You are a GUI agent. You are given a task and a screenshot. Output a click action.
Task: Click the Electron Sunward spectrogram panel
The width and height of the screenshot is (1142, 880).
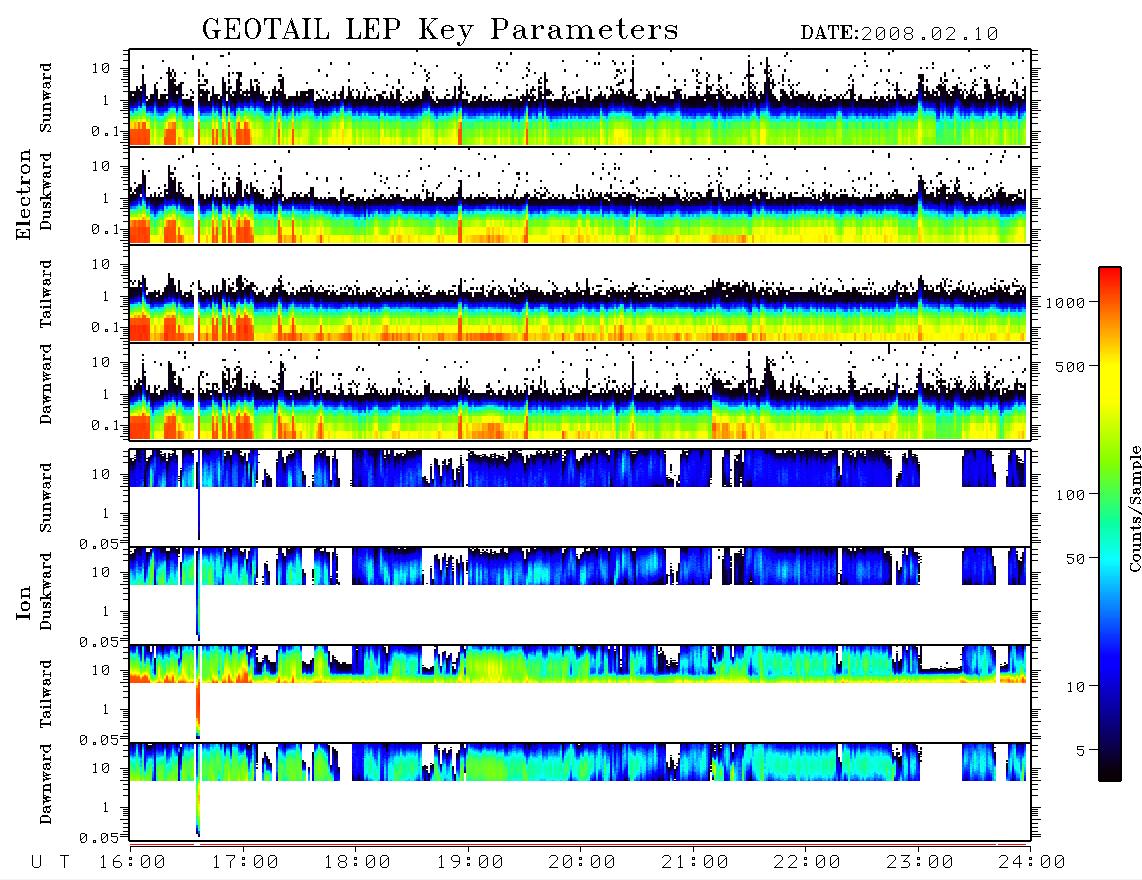pos(580,98)
